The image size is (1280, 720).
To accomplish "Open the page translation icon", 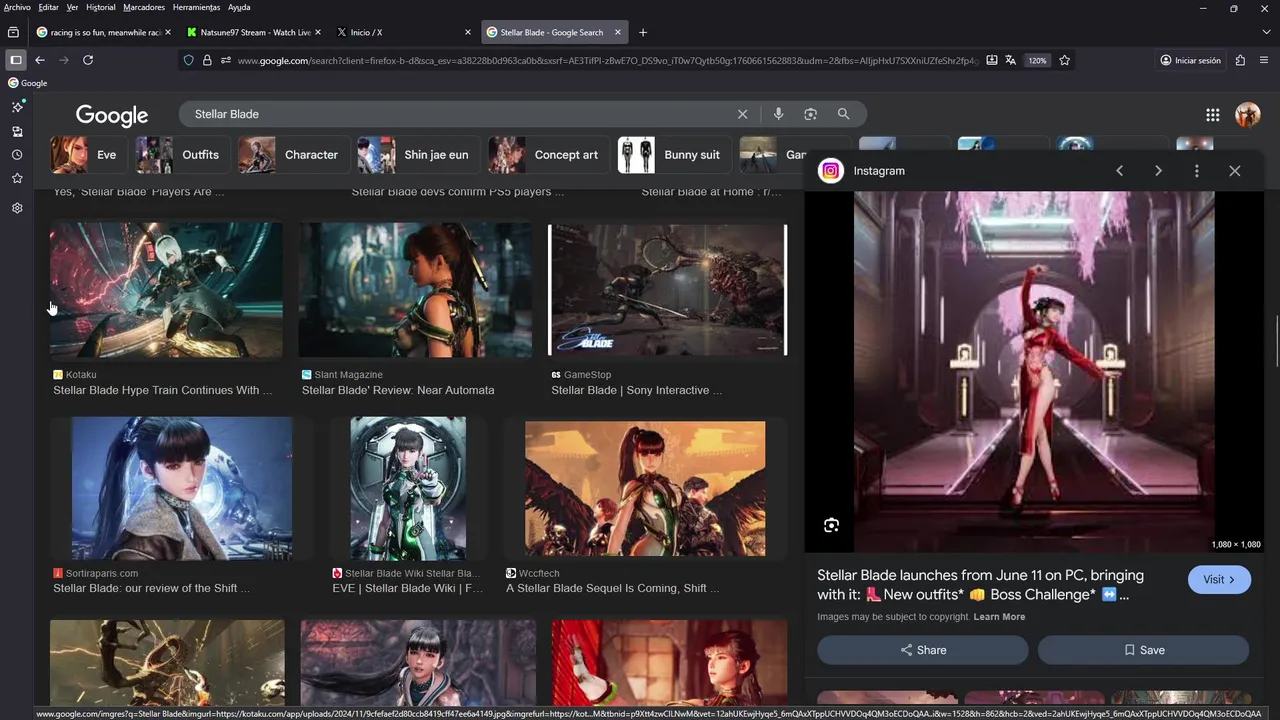I will click(x=1011, y=60).
